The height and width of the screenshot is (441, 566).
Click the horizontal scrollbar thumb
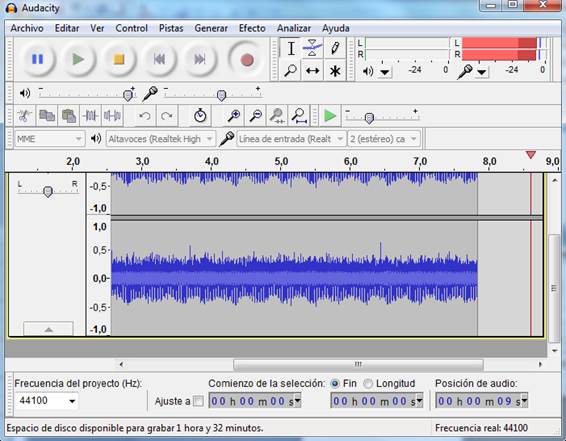[x=358, y=364]
